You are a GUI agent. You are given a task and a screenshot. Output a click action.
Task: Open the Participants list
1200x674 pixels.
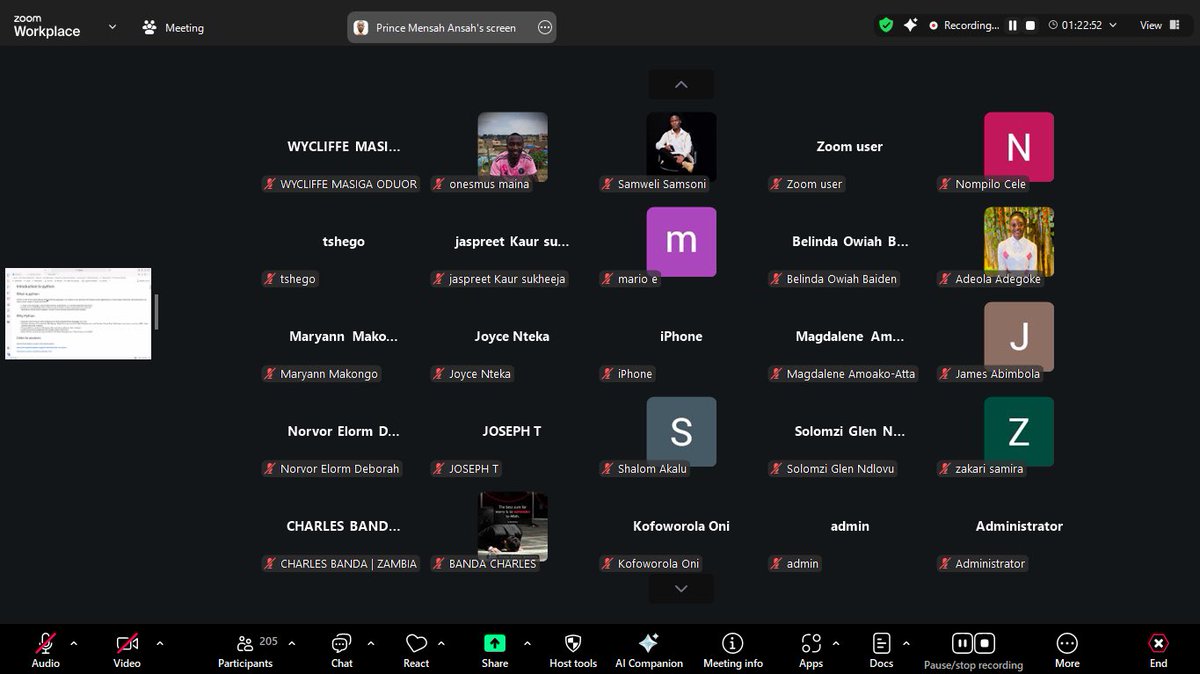(245, 649)
